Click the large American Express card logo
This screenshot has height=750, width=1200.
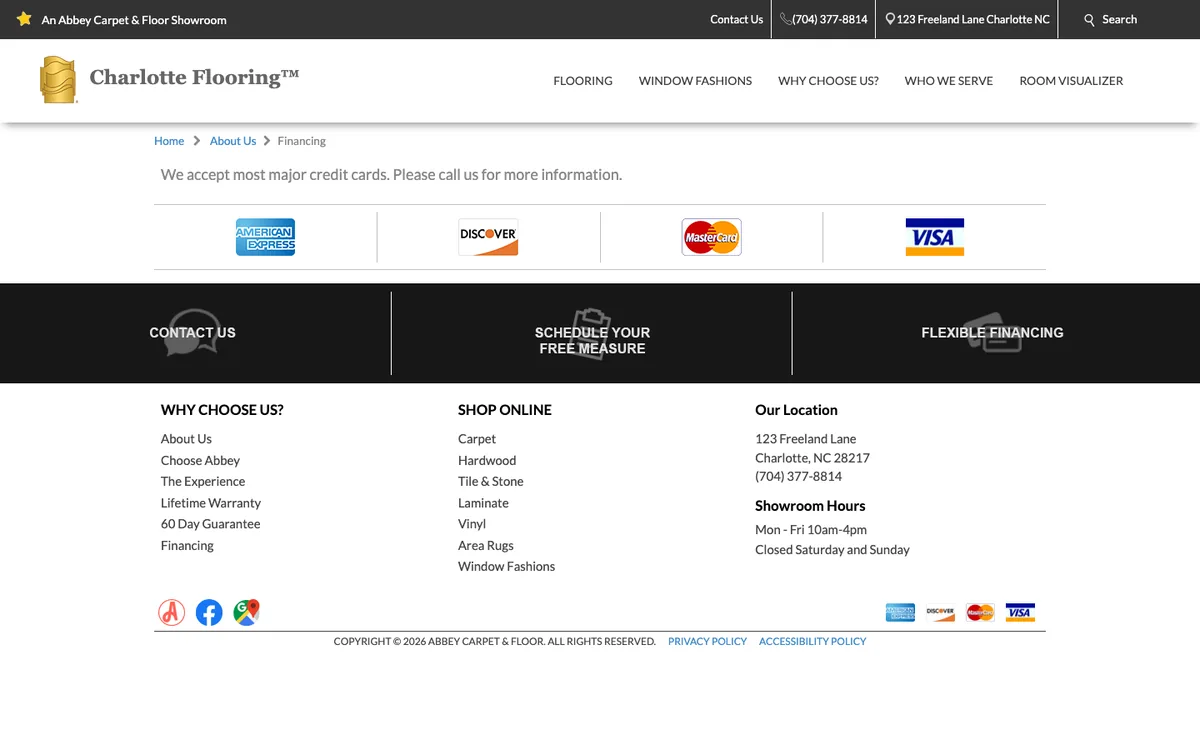point(265,237)
